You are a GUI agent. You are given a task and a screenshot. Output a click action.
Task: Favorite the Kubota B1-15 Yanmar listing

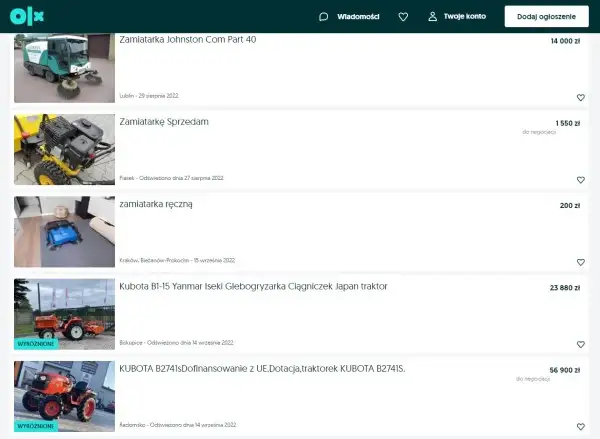[580, 344]
